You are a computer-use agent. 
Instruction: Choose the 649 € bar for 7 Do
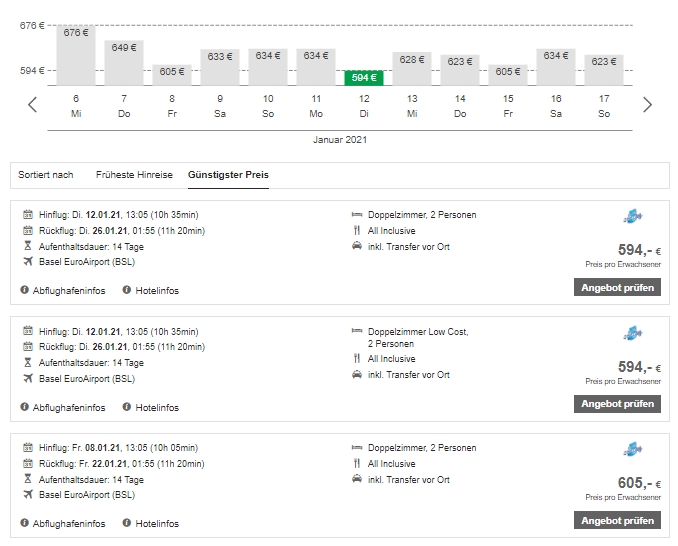coord(124,62)
